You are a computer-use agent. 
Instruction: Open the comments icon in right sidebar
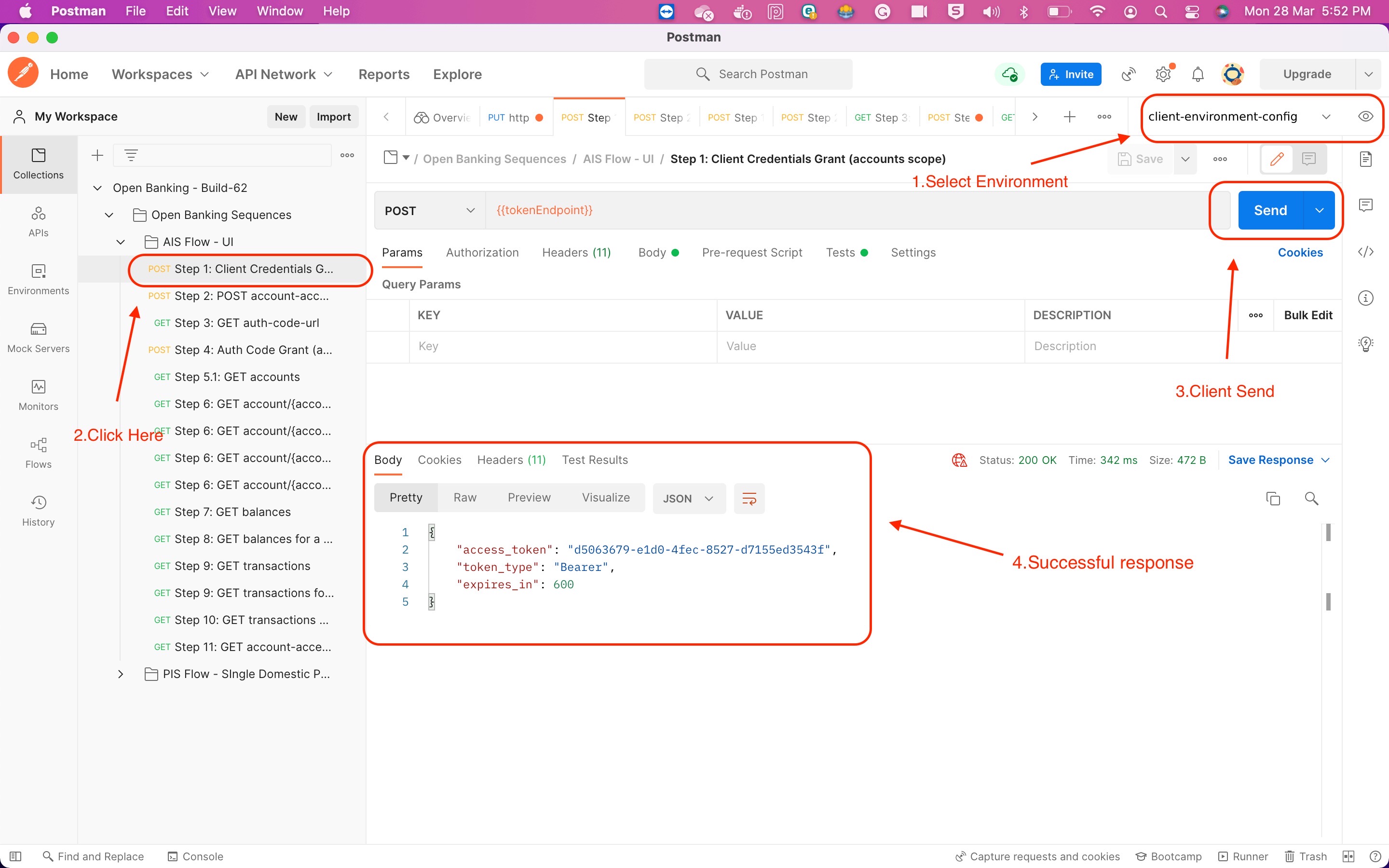(x=1365, y=205)
